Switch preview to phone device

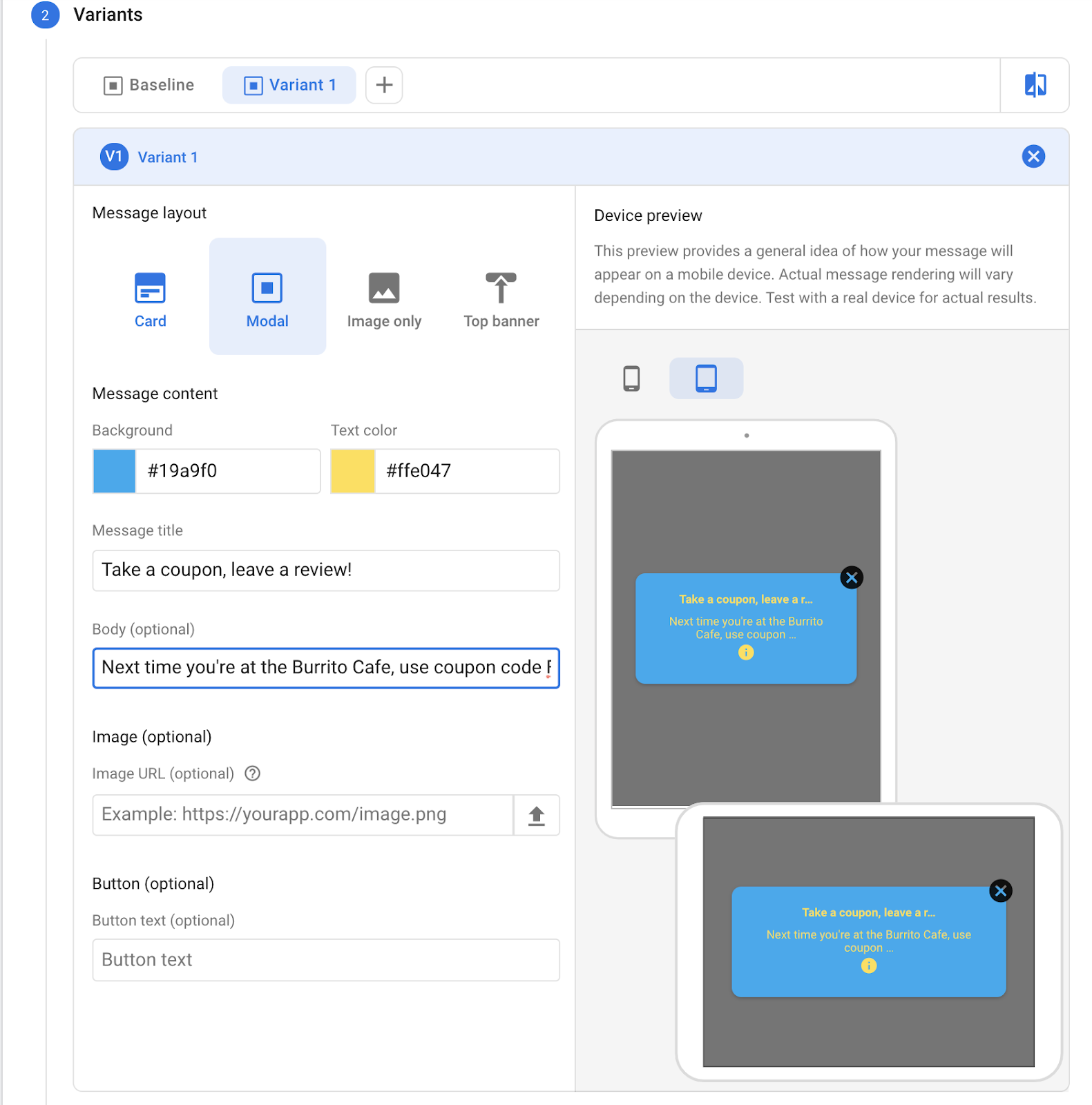[631, 378]
